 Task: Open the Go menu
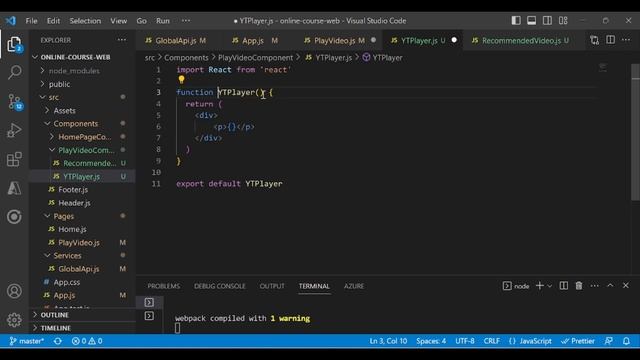pyautogui.click(x=141, y=21)
